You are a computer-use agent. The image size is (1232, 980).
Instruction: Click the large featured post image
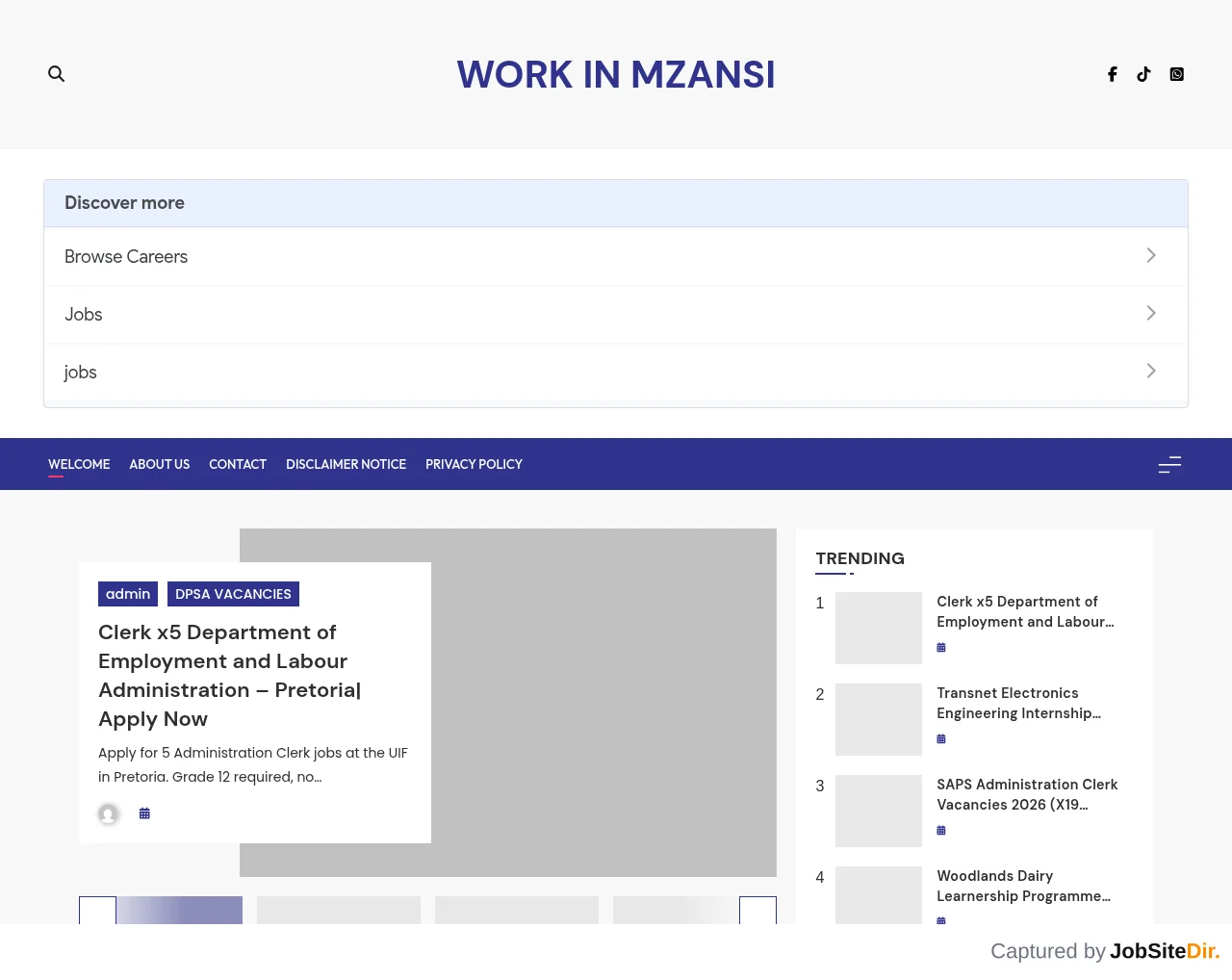[x=603, y=703]
